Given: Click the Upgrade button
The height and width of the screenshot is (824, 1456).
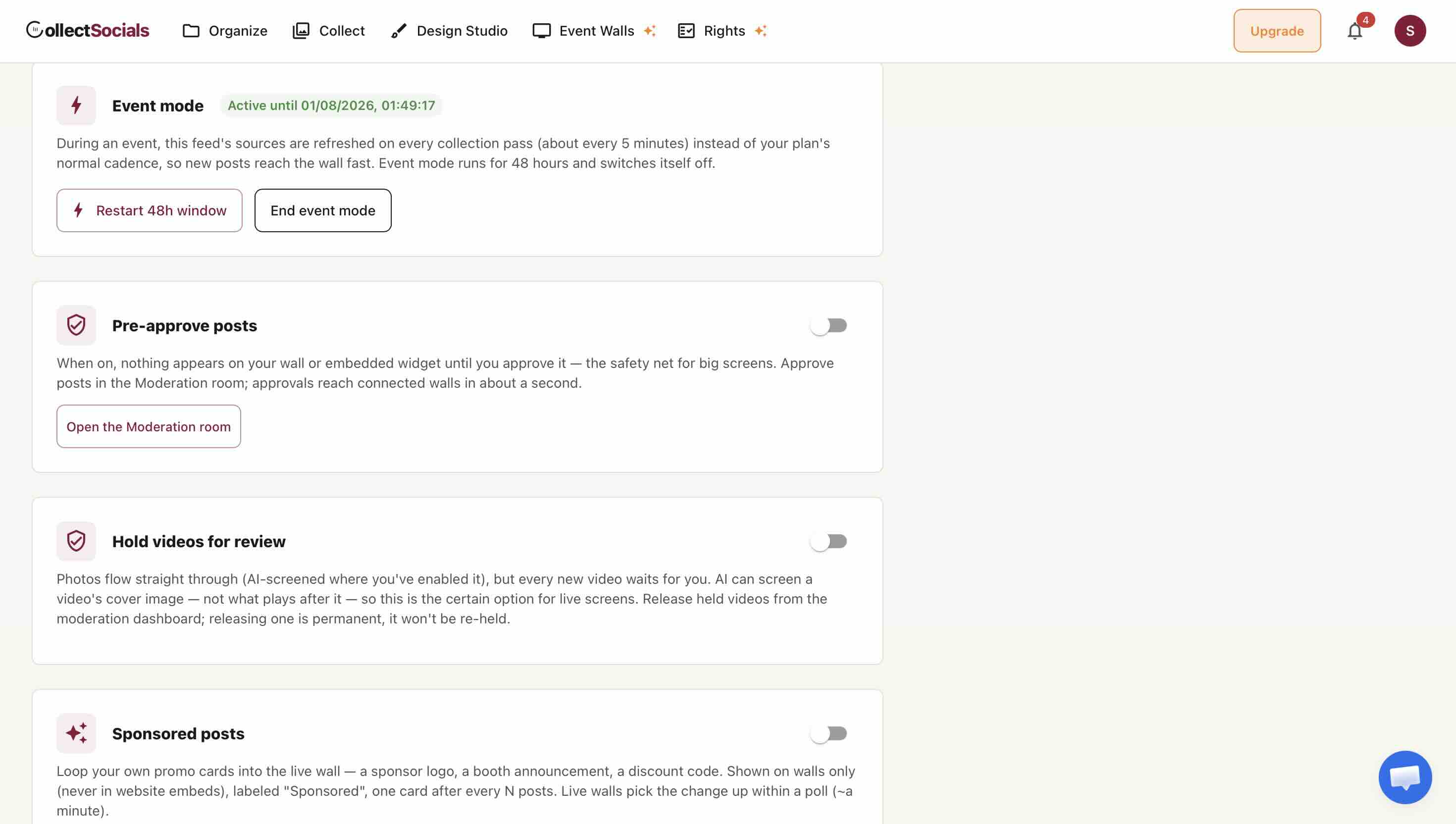Looking at the screenshot, I should (x=1277, y=31).
